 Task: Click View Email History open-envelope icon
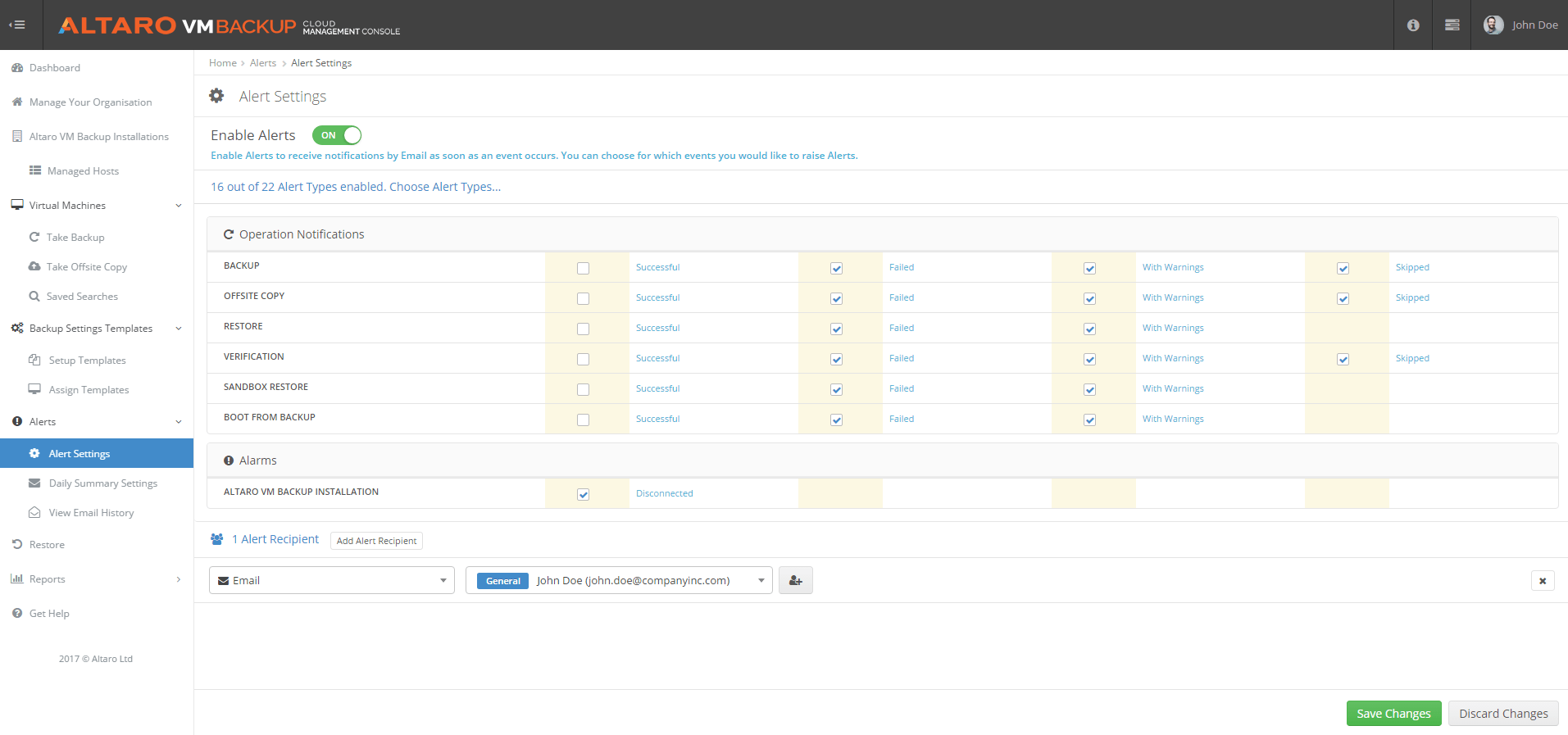coord(34,513)
